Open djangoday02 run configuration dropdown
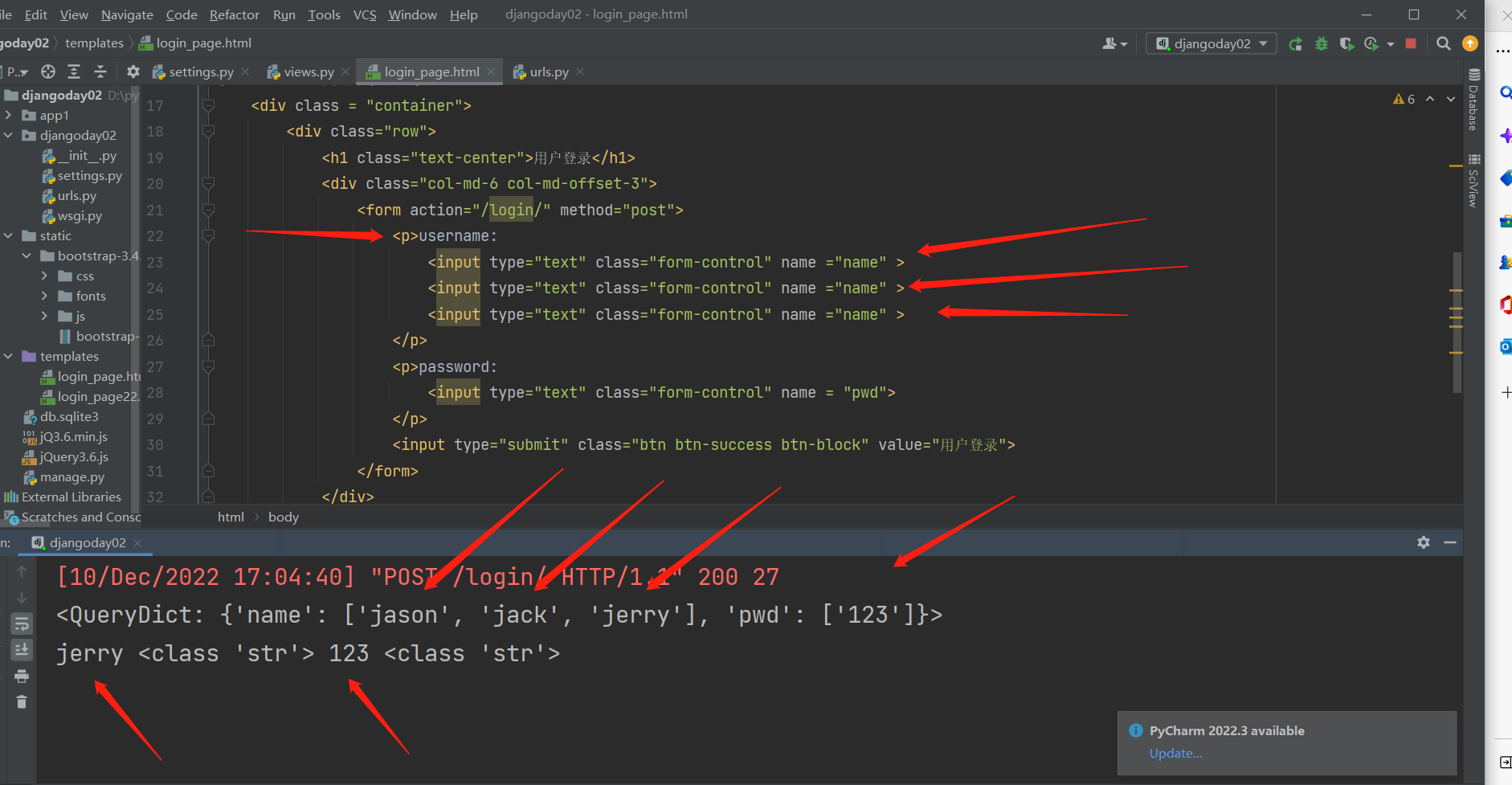Image resolution: width=1512 pixels, height=785 pixels. 1212,43
